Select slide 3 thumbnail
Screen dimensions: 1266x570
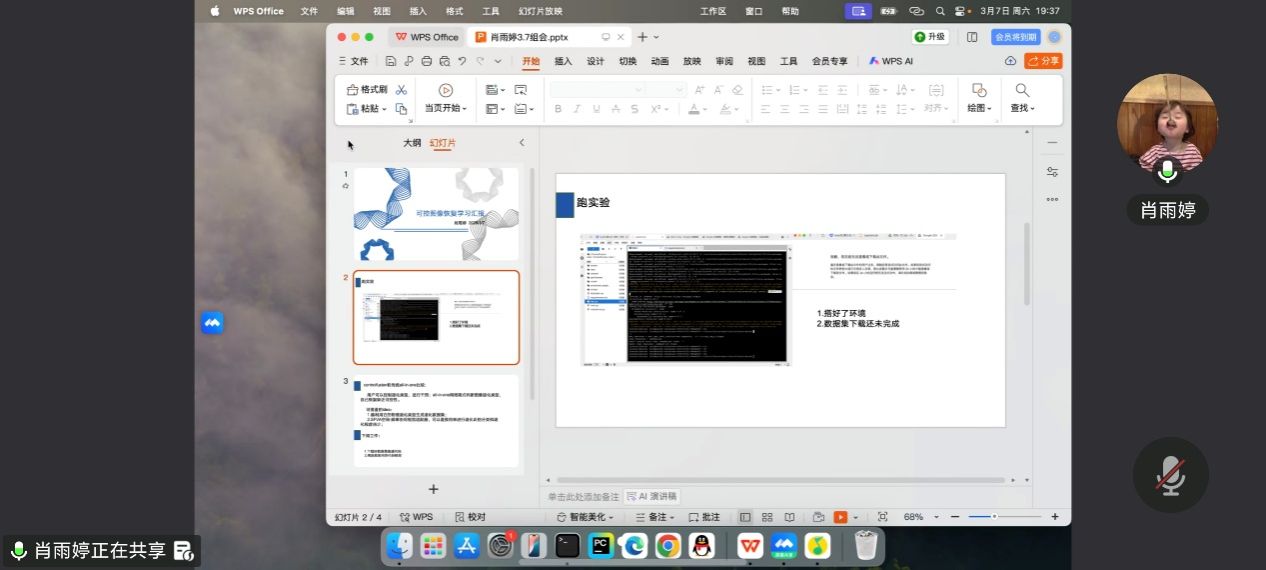click(x=436, y=421)
